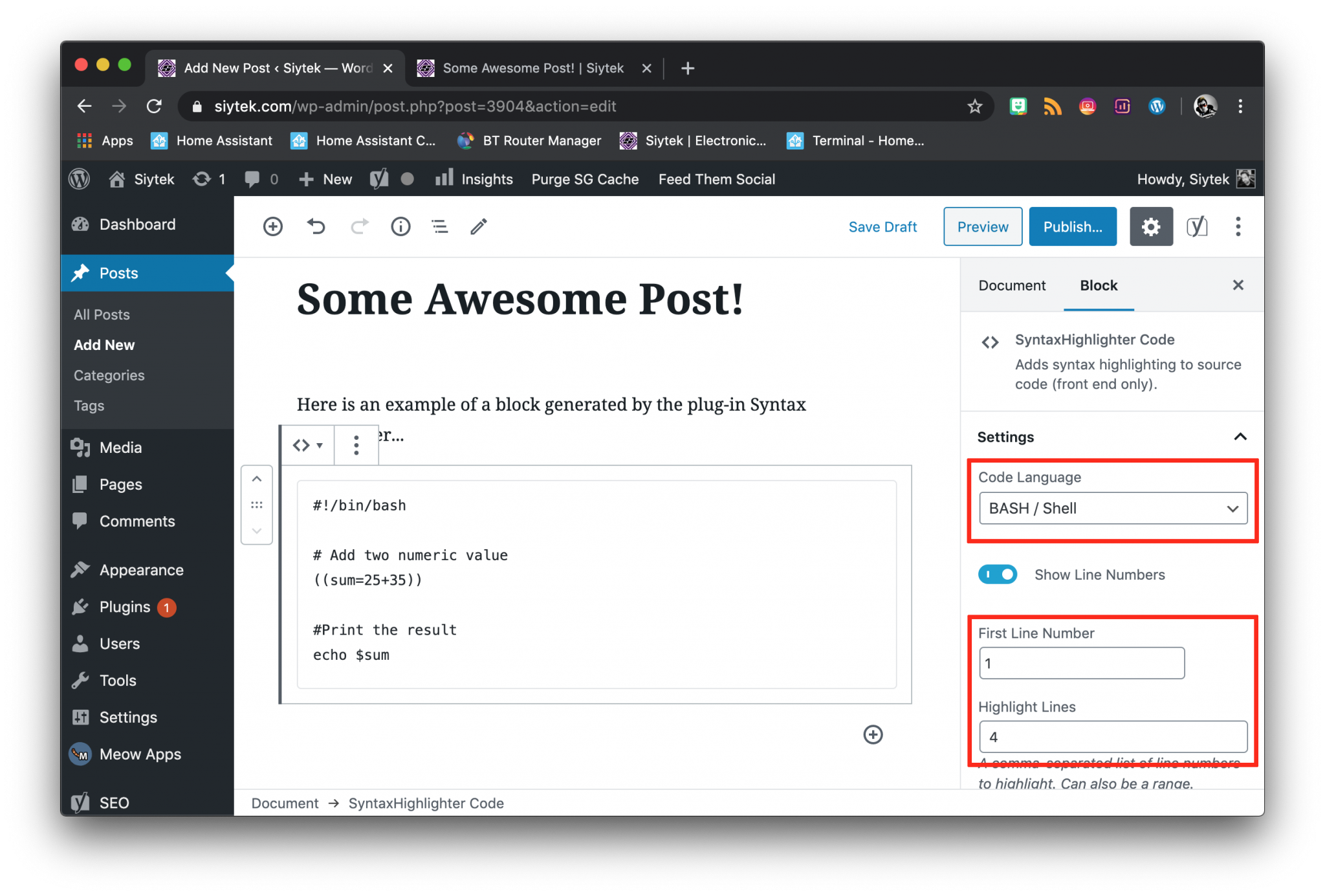1325x896 pixels.
Task: Open the Code Language dropdown
Action: point(1113,508)
